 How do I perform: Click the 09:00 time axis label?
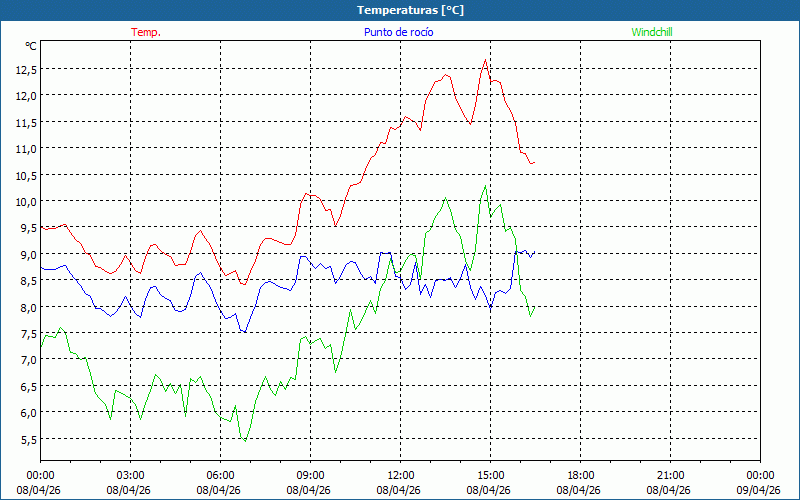click(310, 475)
